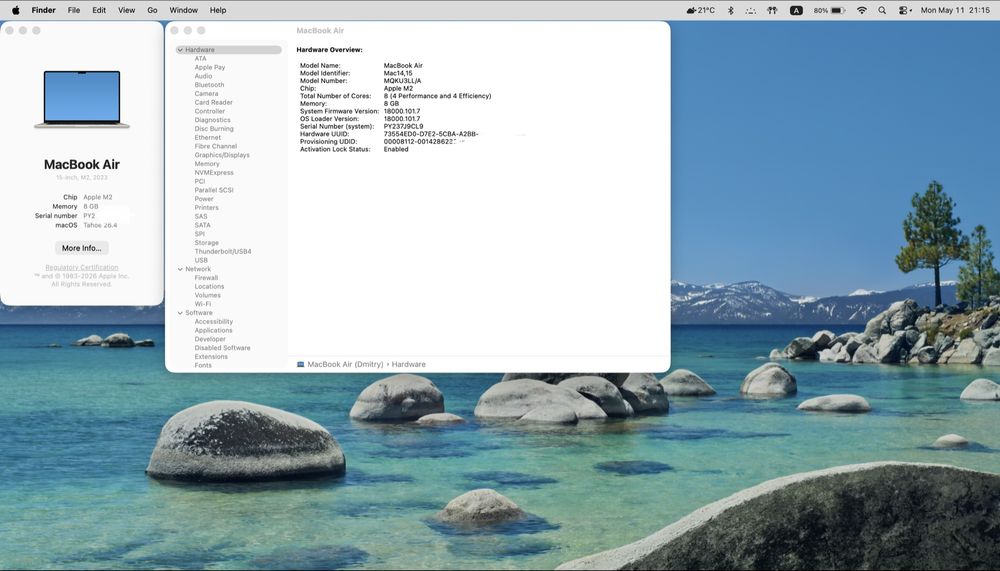Select Volumes under Network
The height and width of the screenshot is (571, 1000).
coord(207,295)
